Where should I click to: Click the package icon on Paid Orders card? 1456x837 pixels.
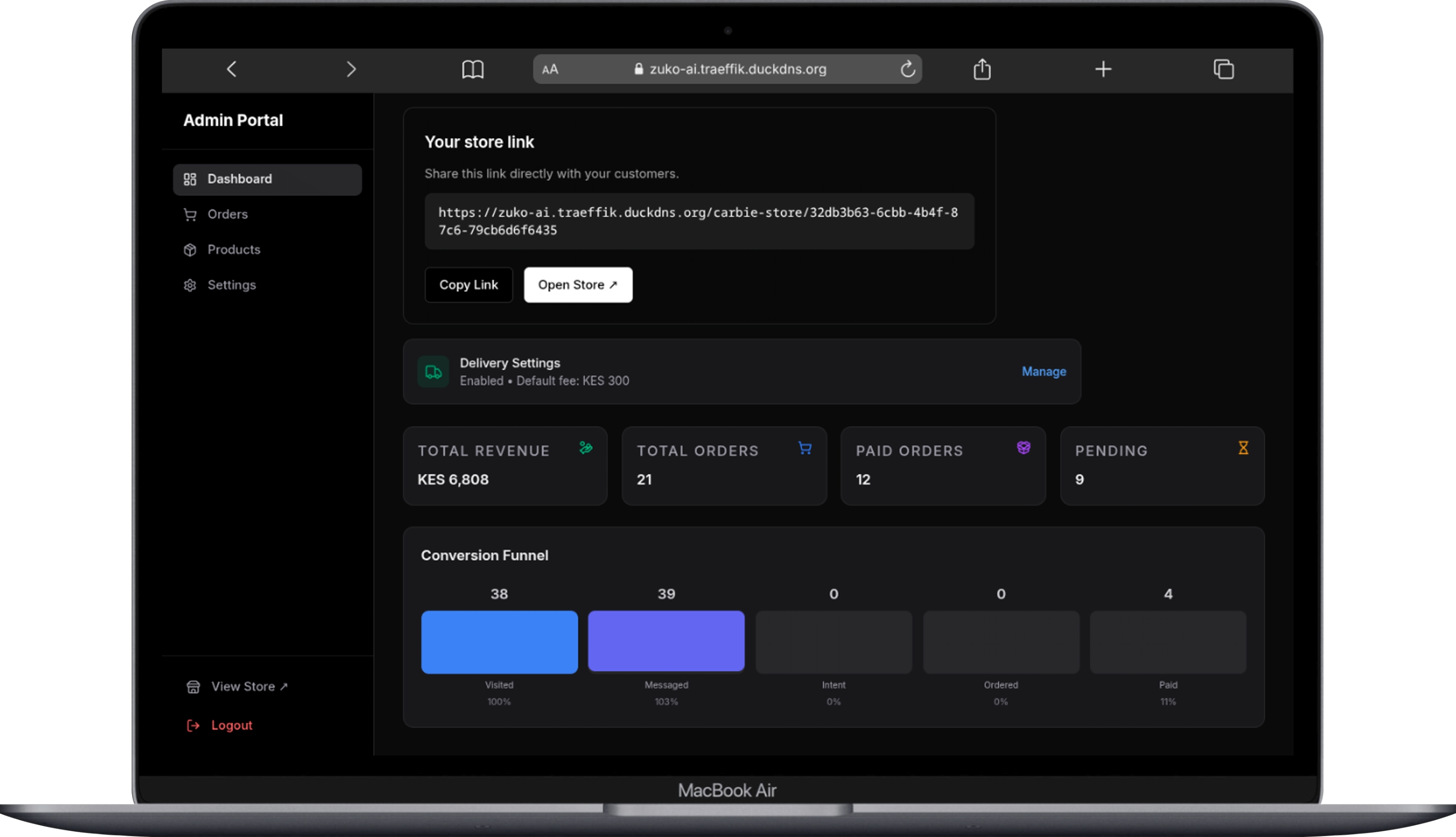click(x=1023, y=448)
